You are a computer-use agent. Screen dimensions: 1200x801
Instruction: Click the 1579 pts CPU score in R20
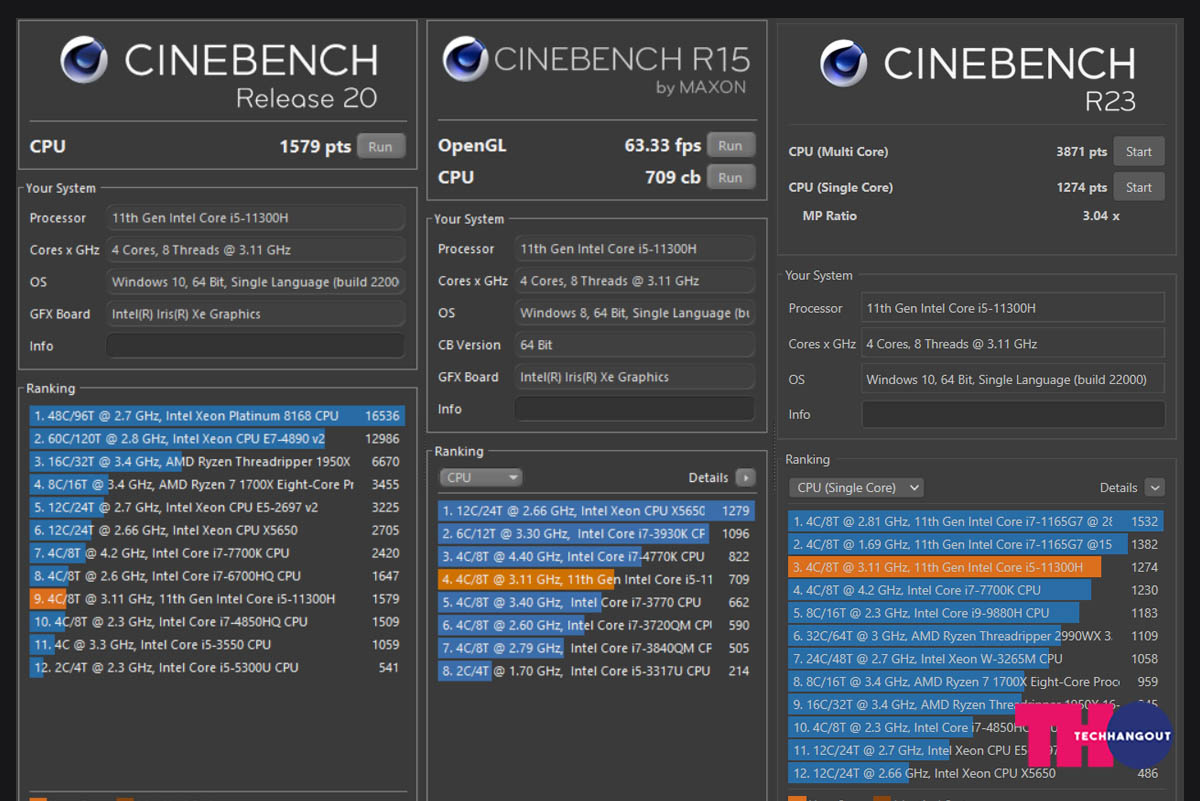315,146
